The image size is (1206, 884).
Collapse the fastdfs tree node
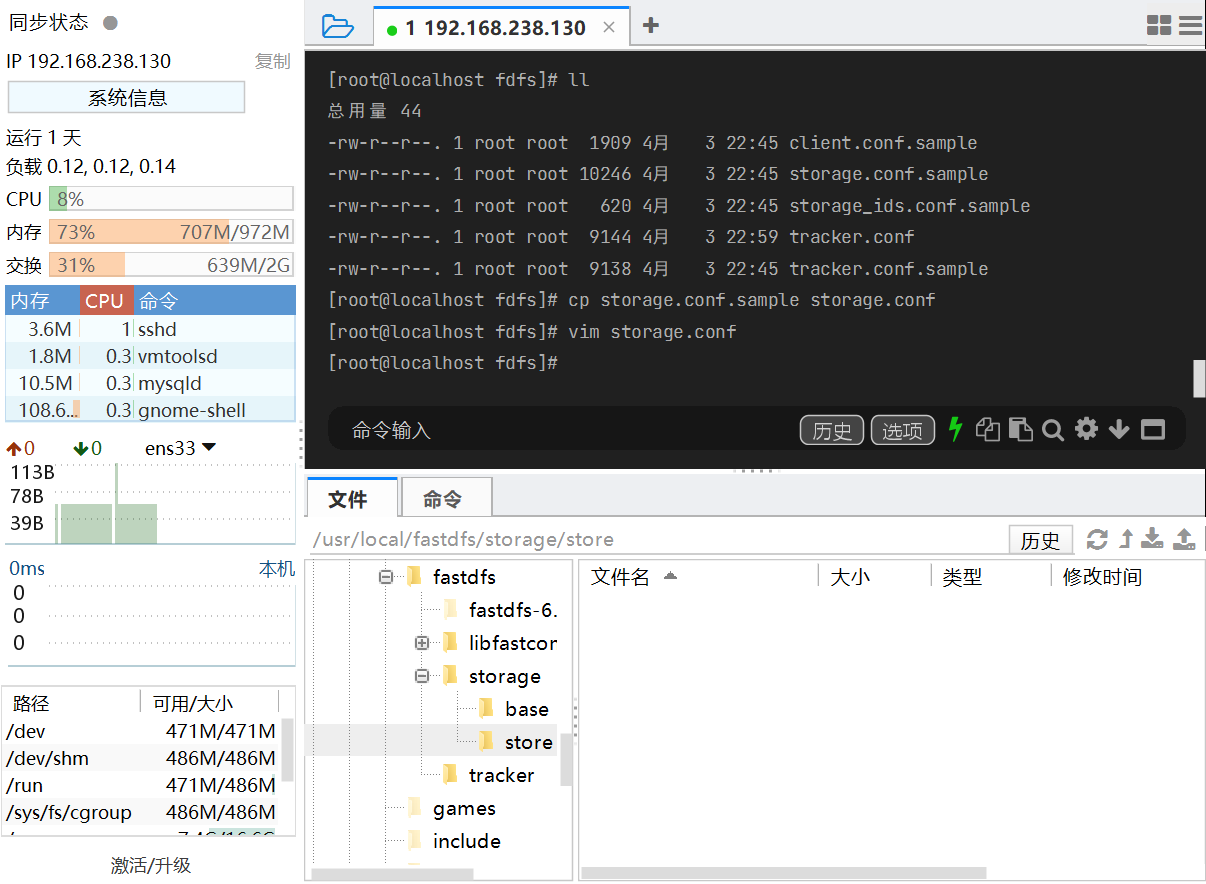click(386, 577)
